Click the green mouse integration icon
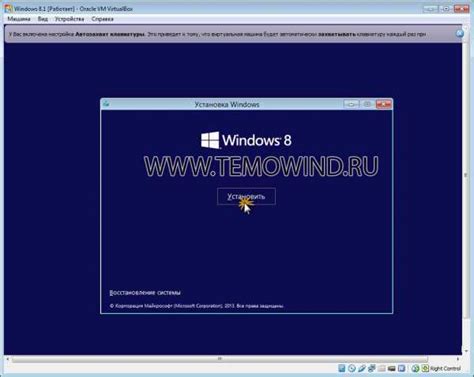This screenshot has width=474, height=377. (x=415, y=368)
